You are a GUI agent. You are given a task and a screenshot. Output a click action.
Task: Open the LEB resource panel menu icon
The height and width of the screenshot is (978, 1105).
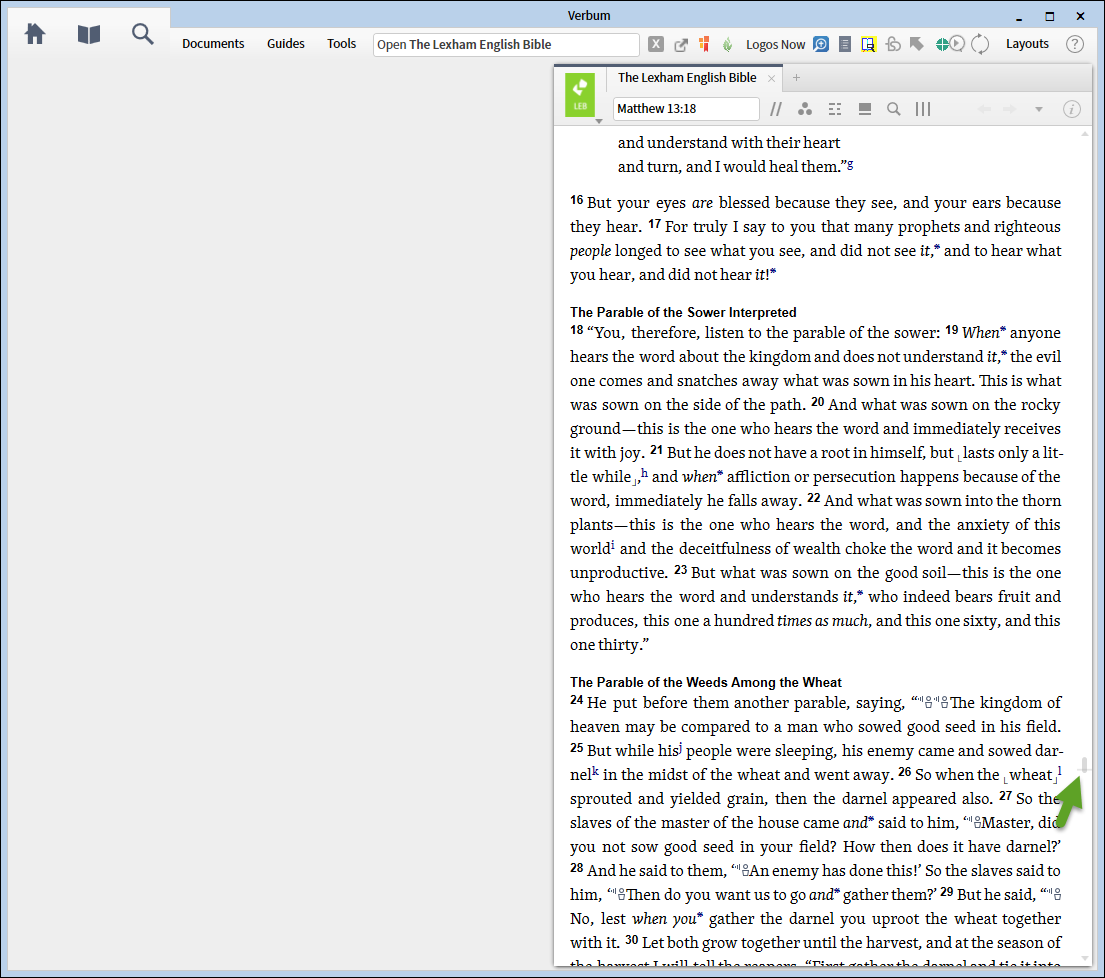[x=580, y=95]
